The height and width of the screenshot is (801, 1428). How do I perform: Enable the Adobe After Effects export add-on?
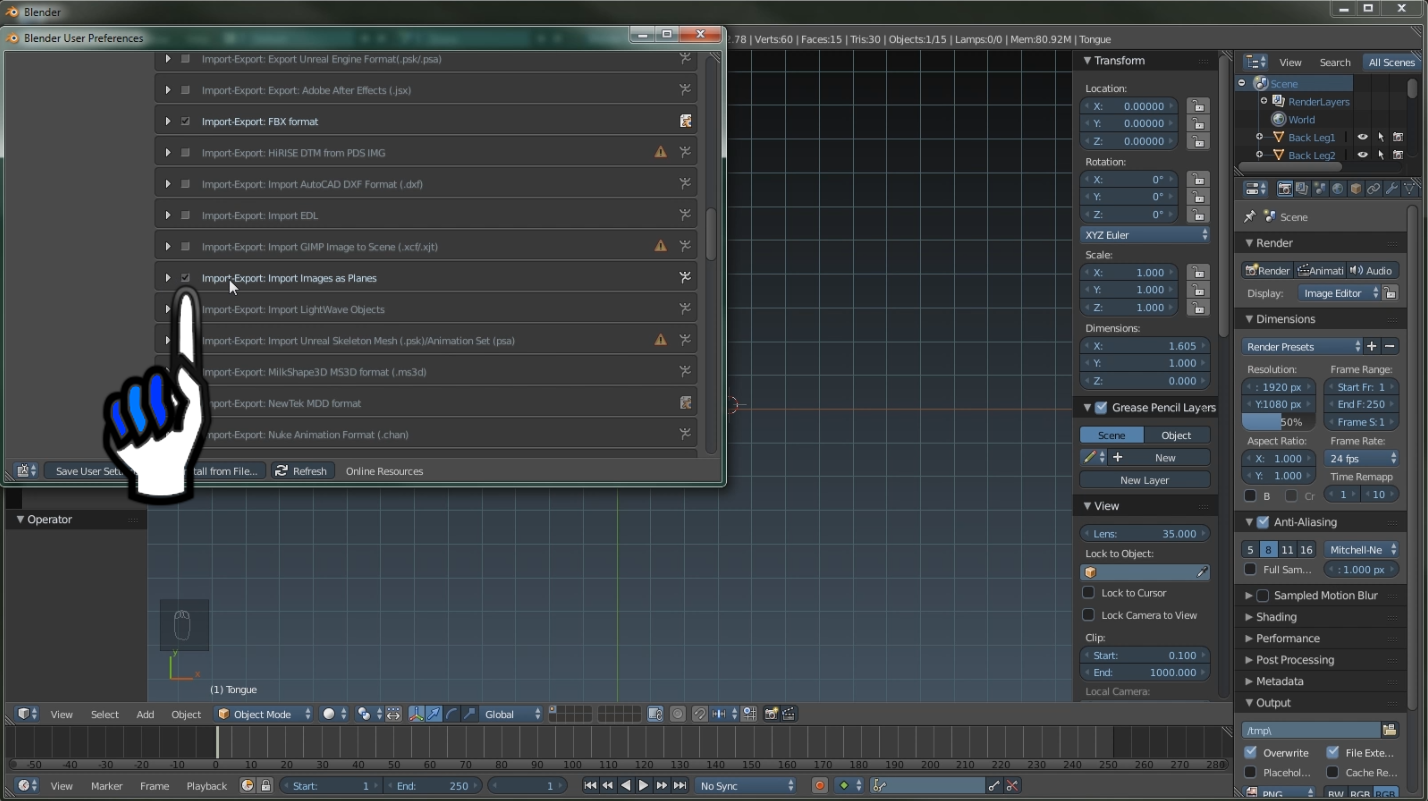tap(186, 90)
